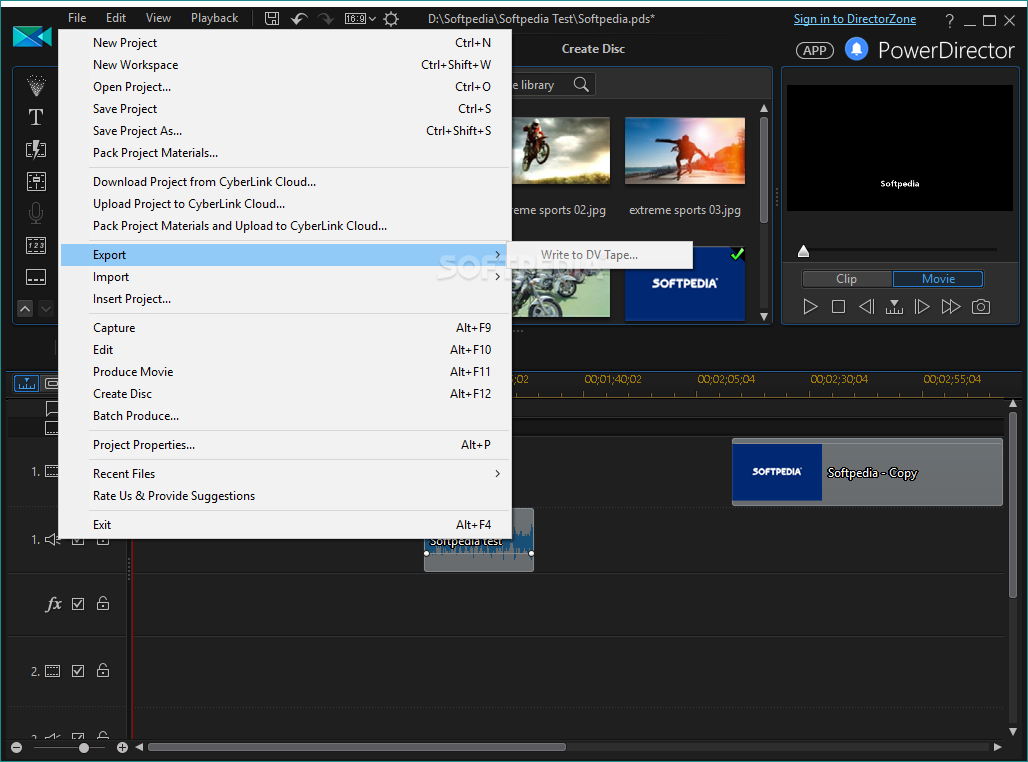This screenshot has height=762, width=1028.
Task: Open the Subtitle Room icon
Action: pos(36,277)
